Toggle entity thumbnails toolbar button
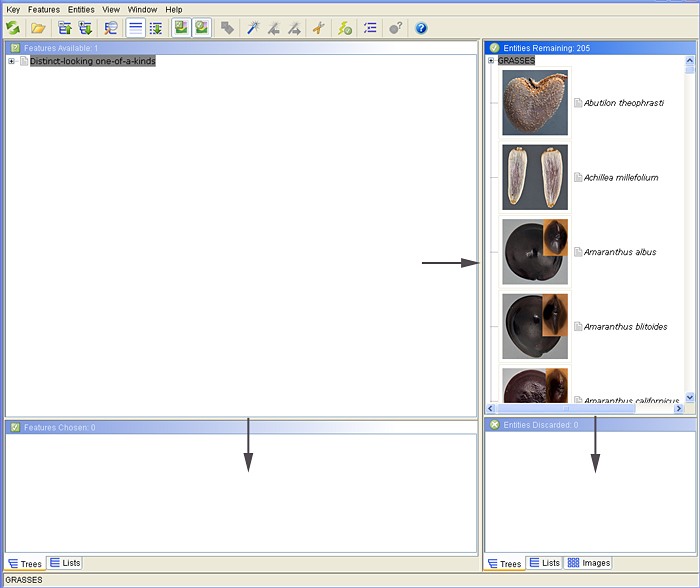Image resolution: width=700 pixels, height=588 pixels. coord(202,28)
